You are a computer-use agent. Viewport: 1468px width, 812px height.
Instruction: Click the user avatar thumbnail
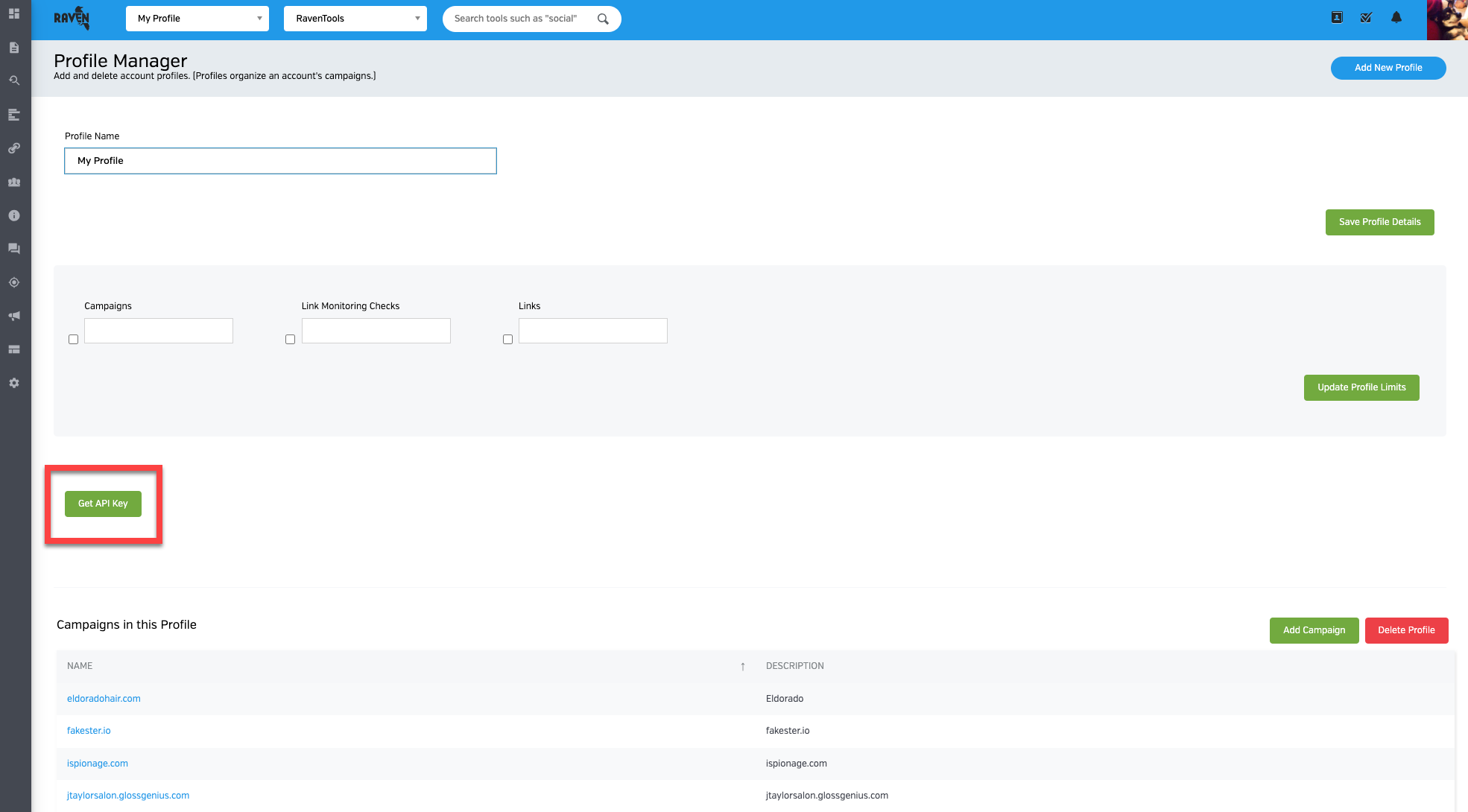tap(1446, 20)
